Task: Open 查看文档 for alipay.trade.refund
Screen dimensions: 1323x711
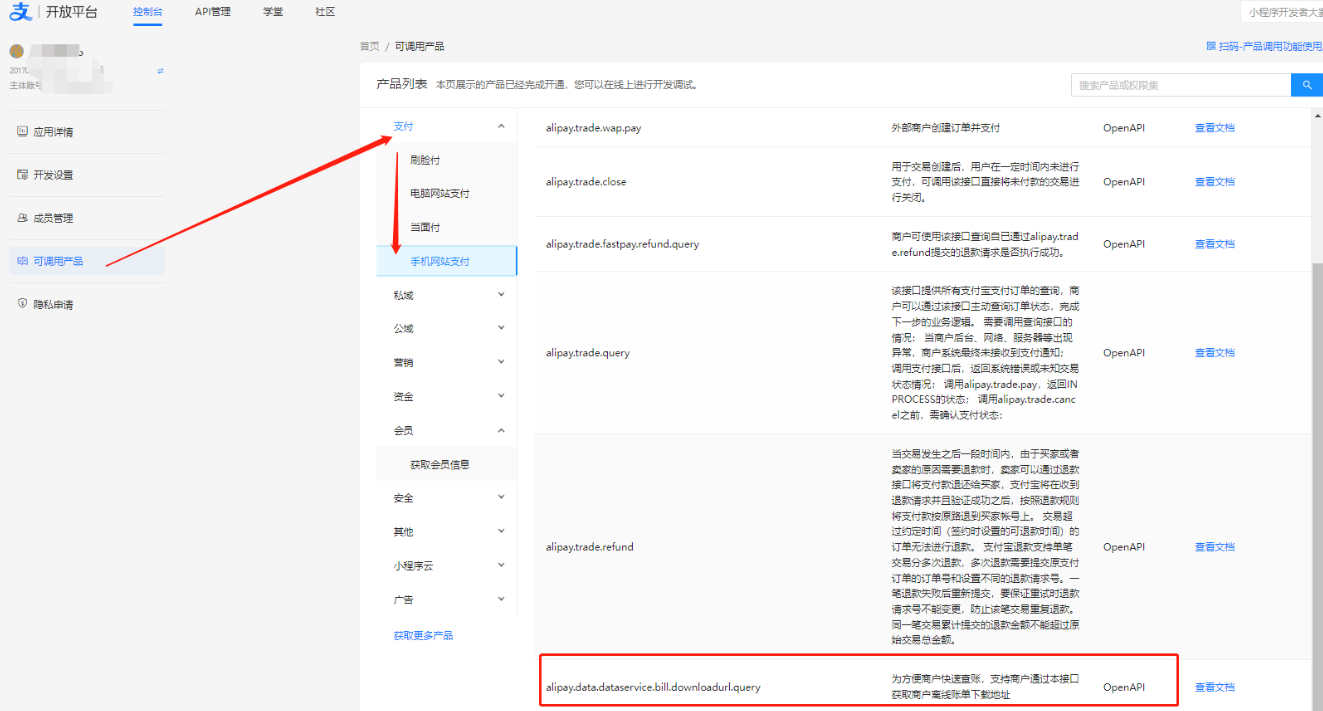Action: 1214,547
